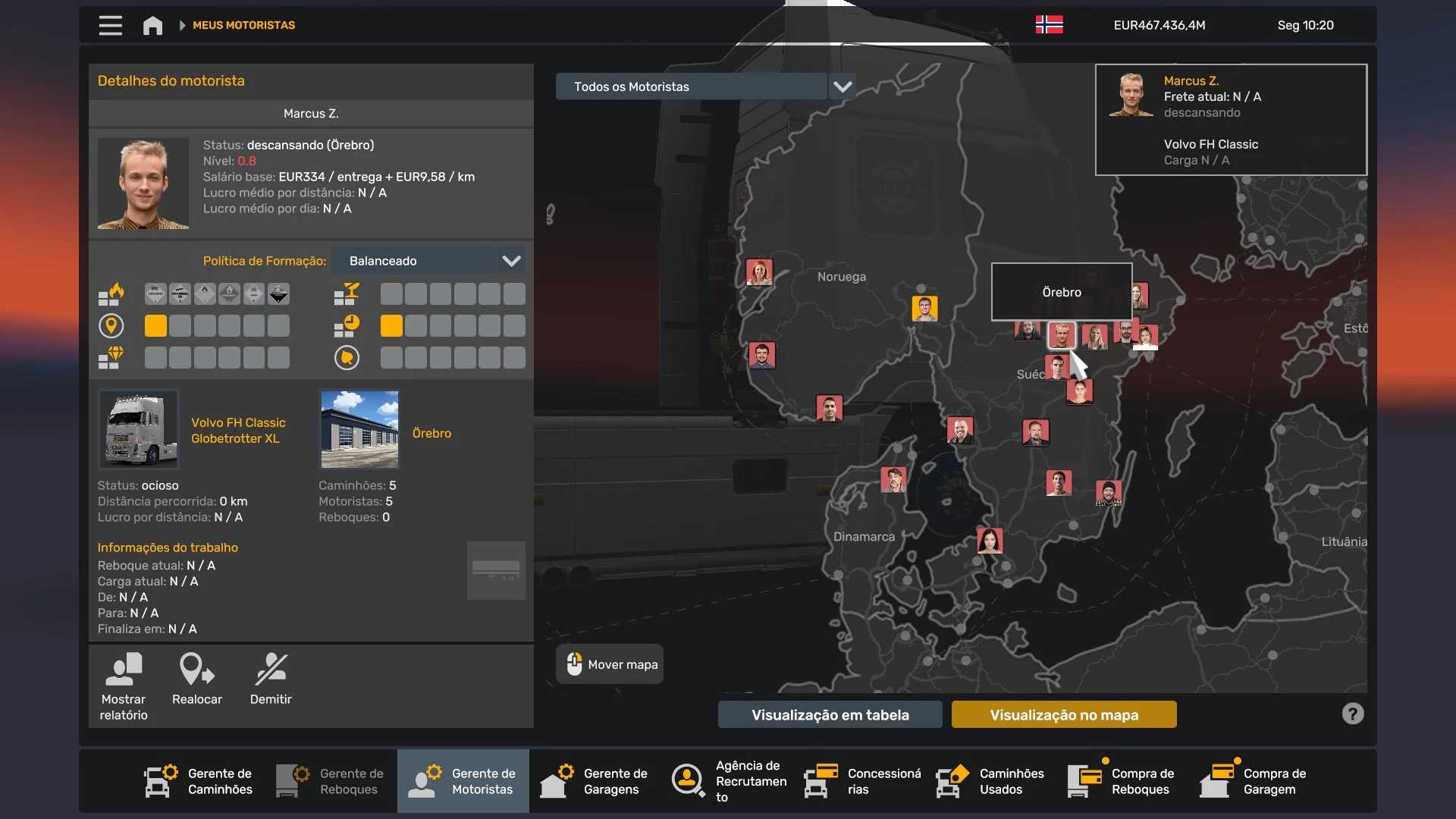
Task: Select orange-highlighted driver portrait near Noruega
Action: click(924, 308)
